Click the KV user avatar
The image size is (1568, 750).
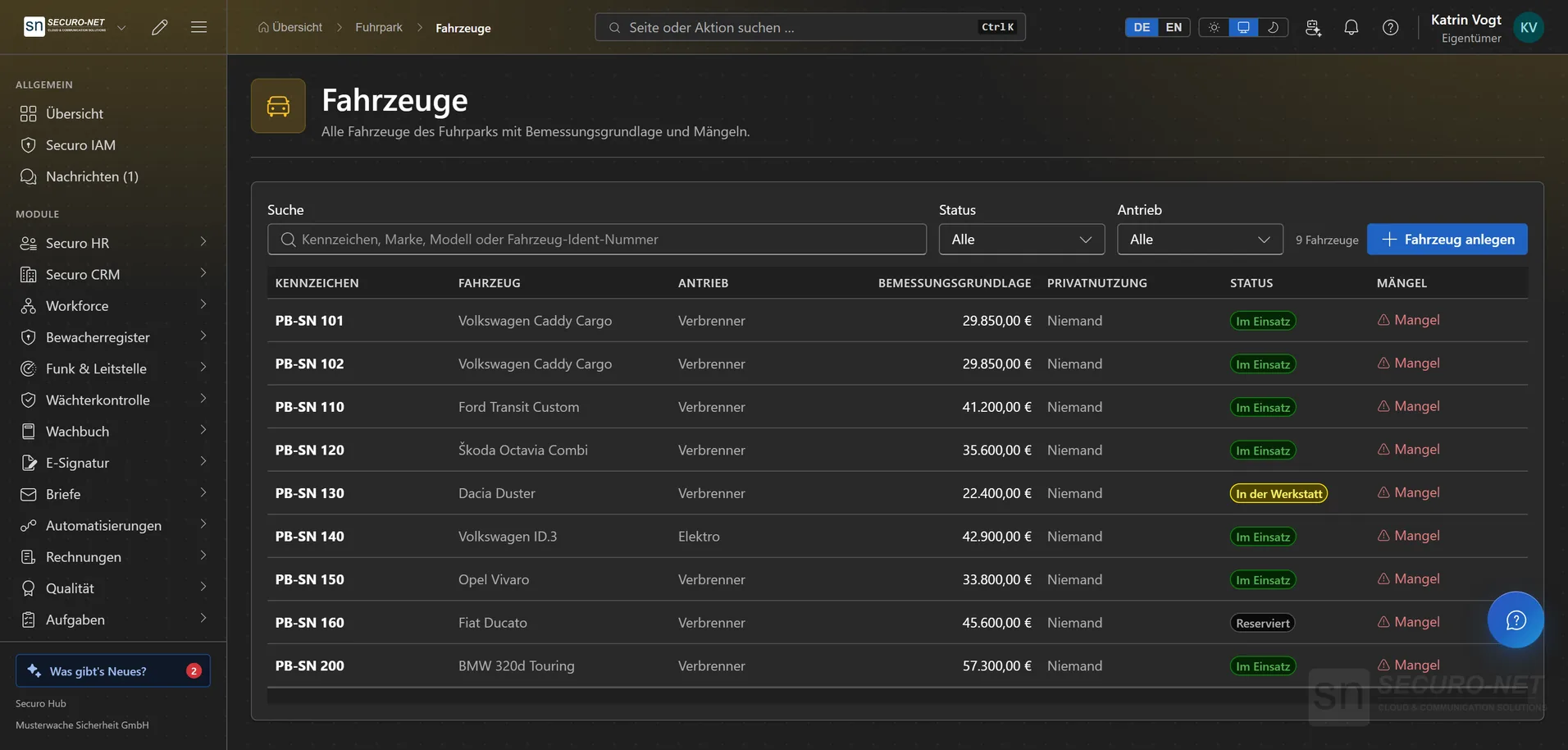[1529, 27]
